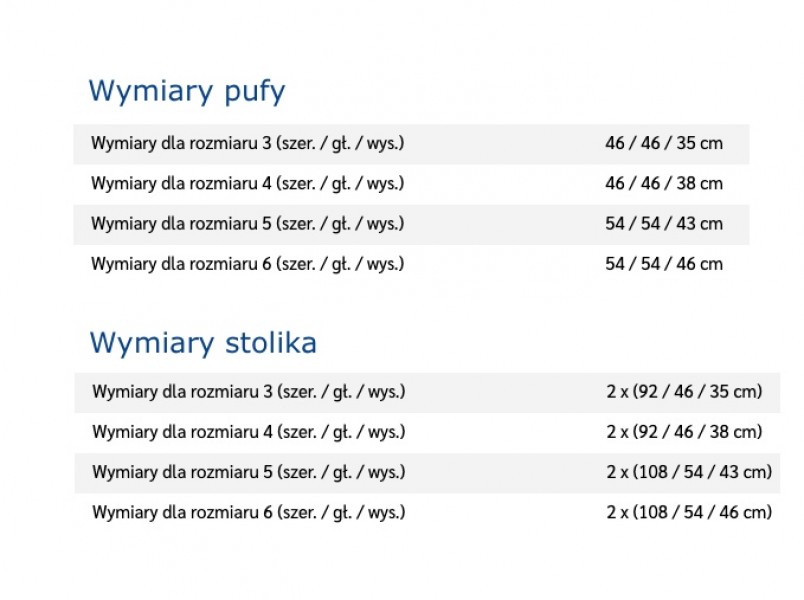Select pufy row for rozmiaru 5 label
Image resolution: width=804 pixels, height=600 pixels.
tap(248, 224)
